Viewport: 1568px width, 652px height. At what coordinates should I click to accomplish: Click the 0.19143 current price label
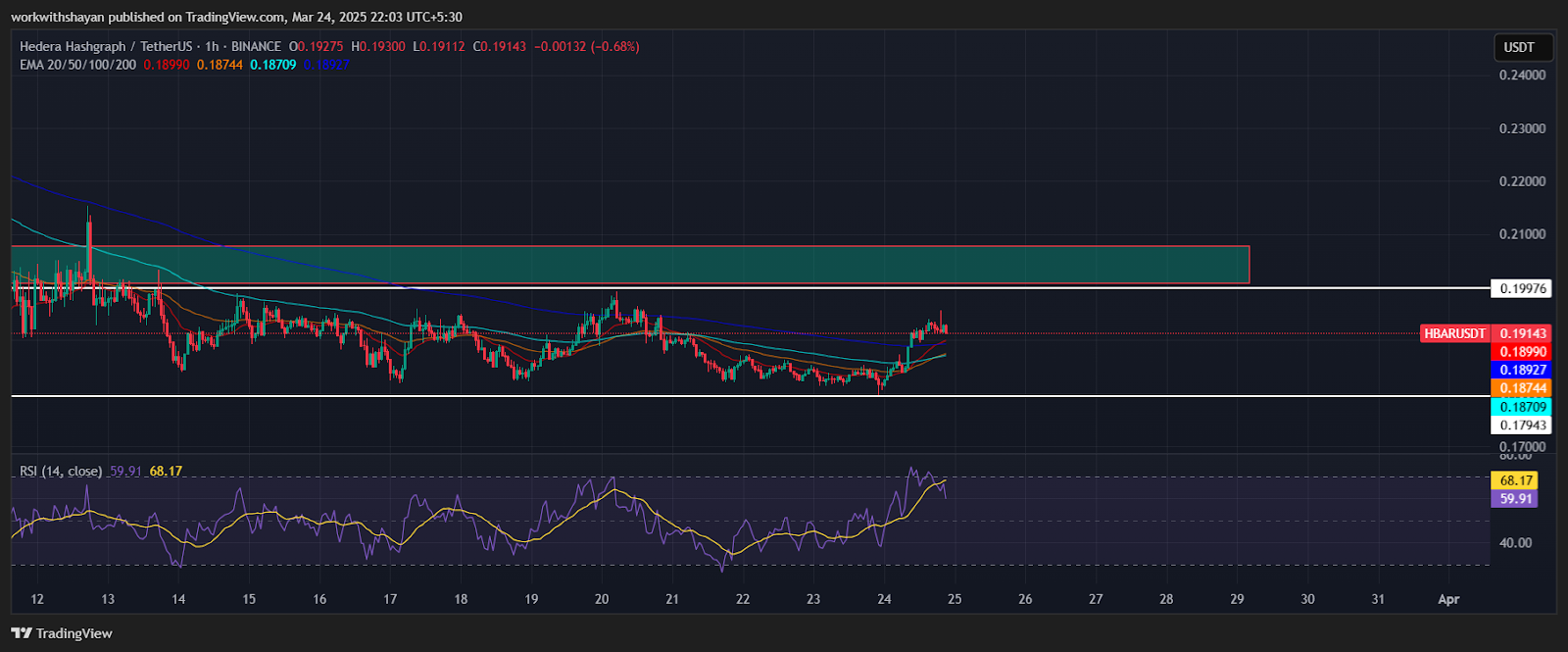tap(1523, 334)
